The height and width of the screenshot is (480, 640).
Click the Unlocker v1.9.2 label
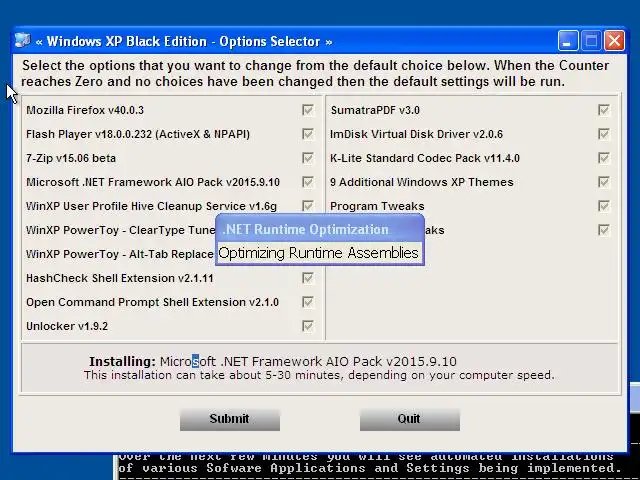pos(67,327)
